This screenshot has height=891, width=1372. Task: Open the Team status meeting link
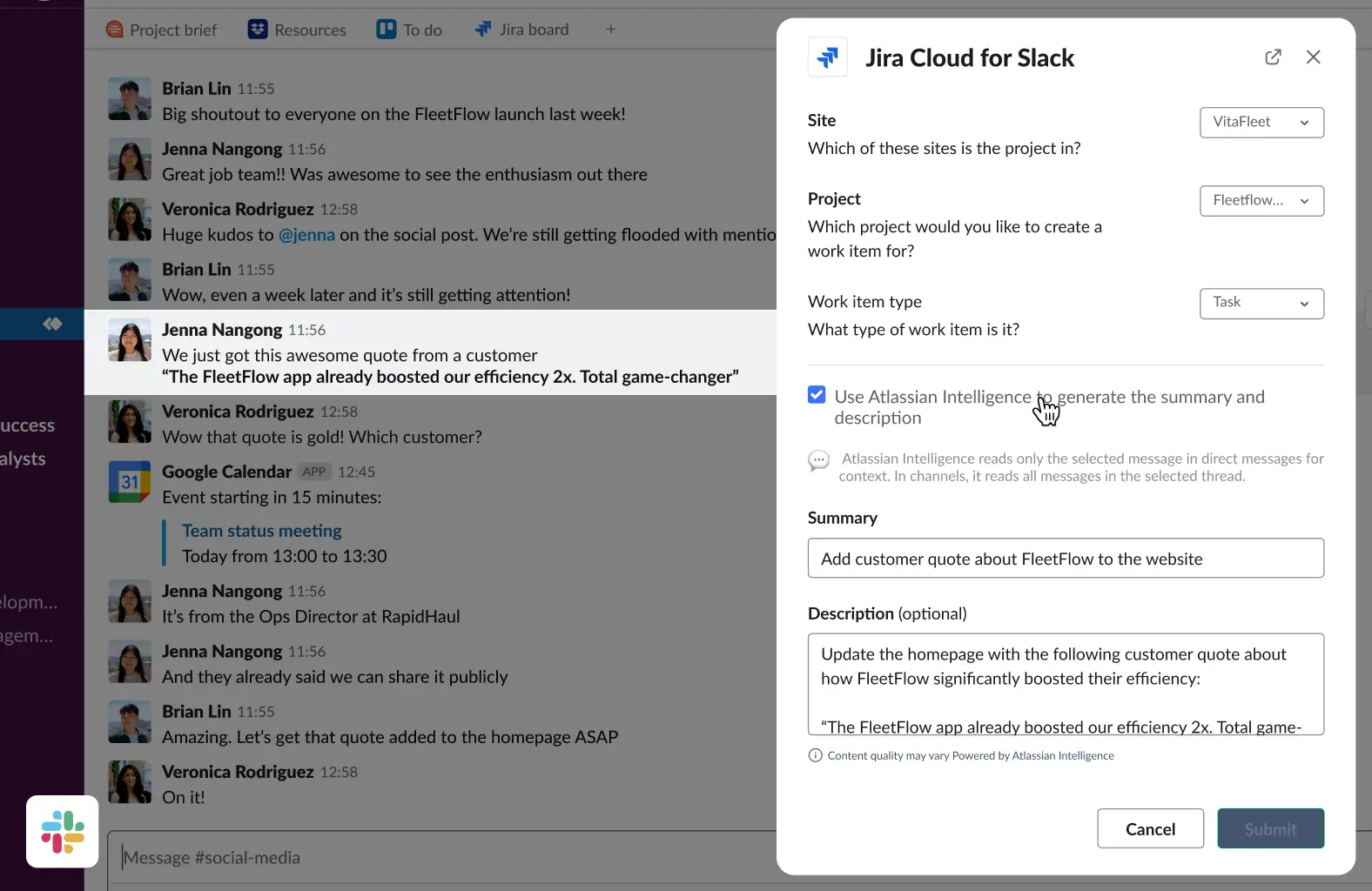pos(261,531)
